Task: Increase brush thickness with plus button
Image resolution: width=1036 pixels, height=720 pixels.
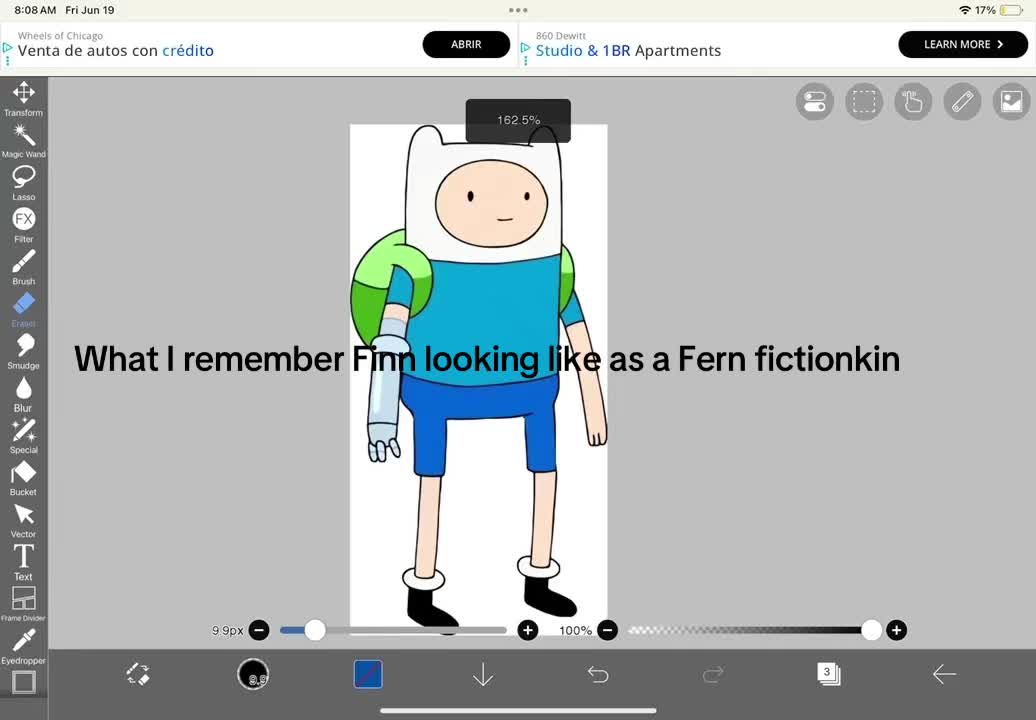Action: click(x=527, y=630)
